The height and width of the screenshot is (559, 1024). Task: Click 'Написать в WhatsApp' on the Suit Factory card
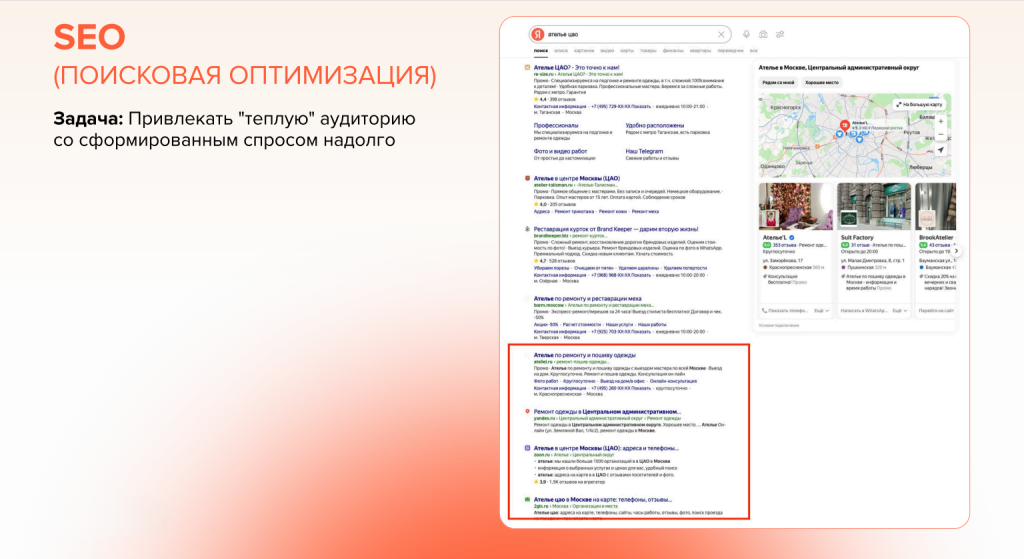point(864,311)
